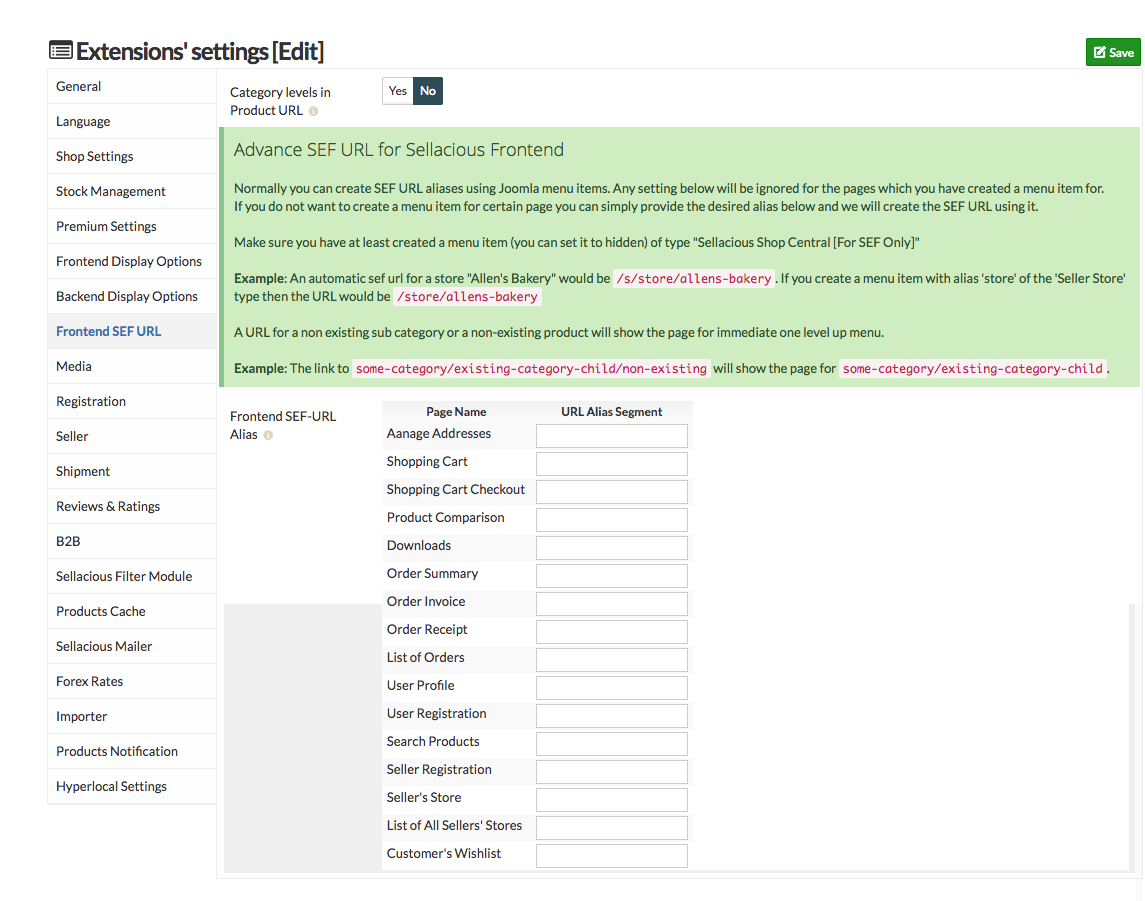
Task: Click the User Profile alias field
Action: (612, 688)
